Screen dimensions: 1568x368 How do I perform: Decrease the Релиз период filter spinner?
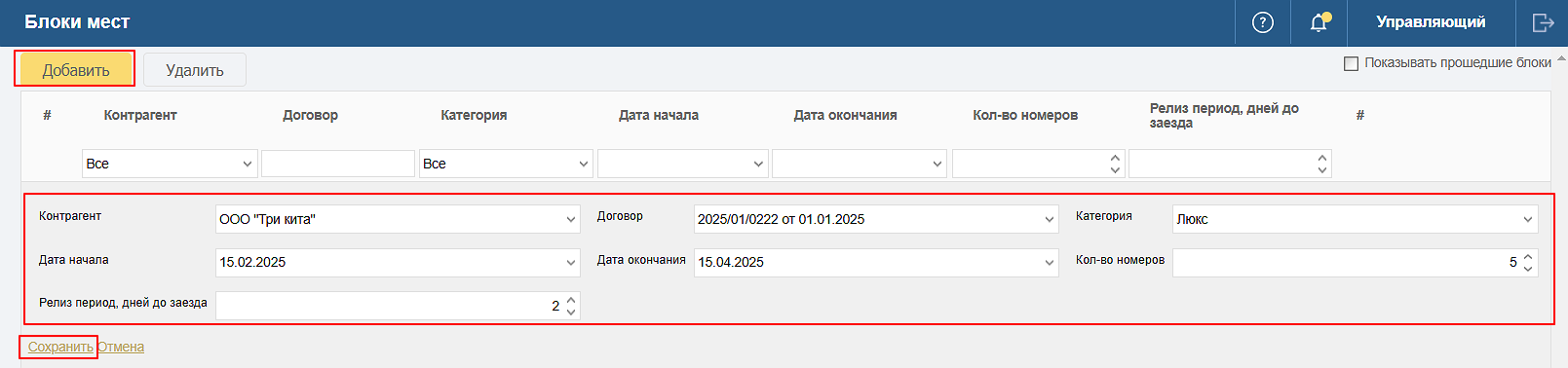[x=1322, y=169]
